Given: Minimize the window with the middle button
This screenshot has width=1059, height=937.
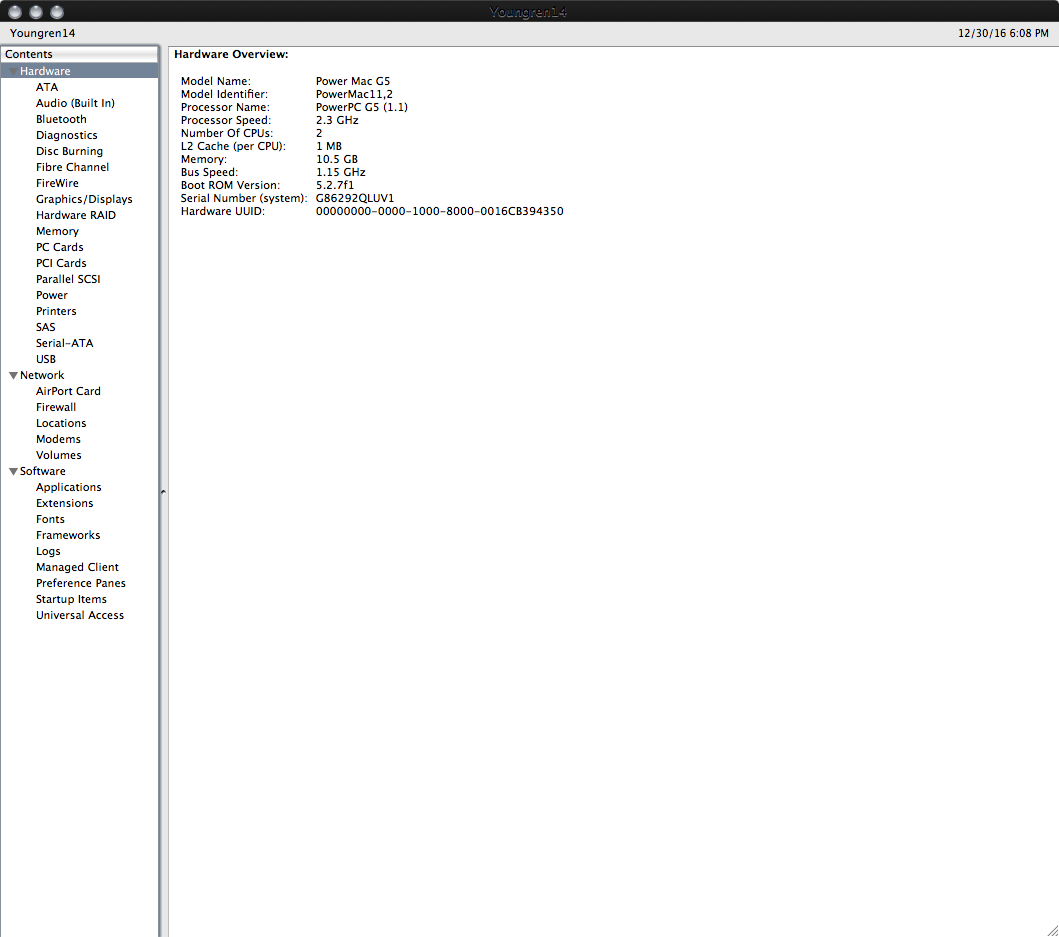Looking at the screenshot, I should (36, 11).
